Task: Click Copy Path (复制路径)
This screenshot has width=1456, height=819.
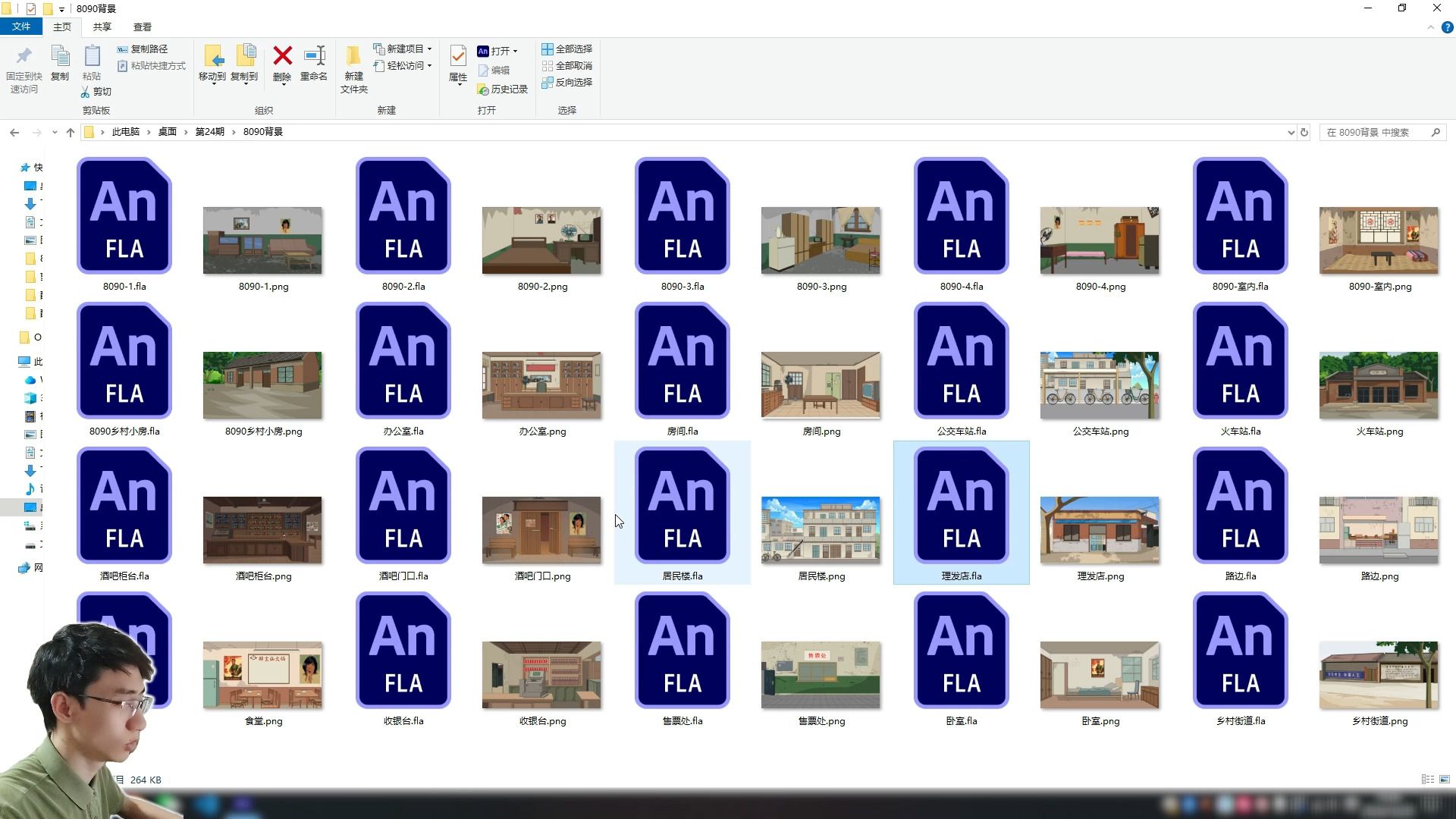Action: [x=143, y=49]
